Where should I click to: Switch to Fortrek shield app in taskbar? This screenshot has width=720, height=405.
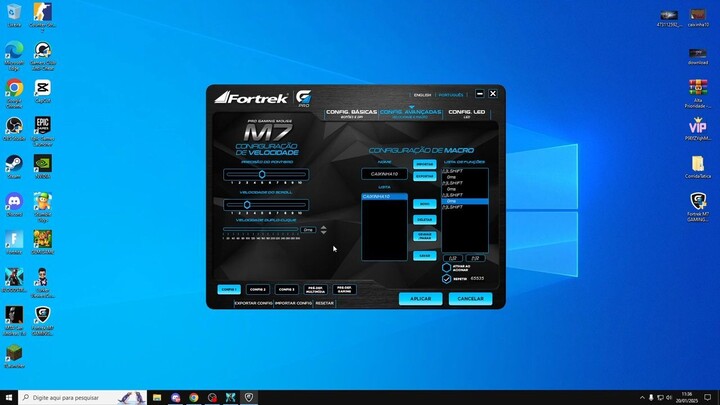[249, 398]
